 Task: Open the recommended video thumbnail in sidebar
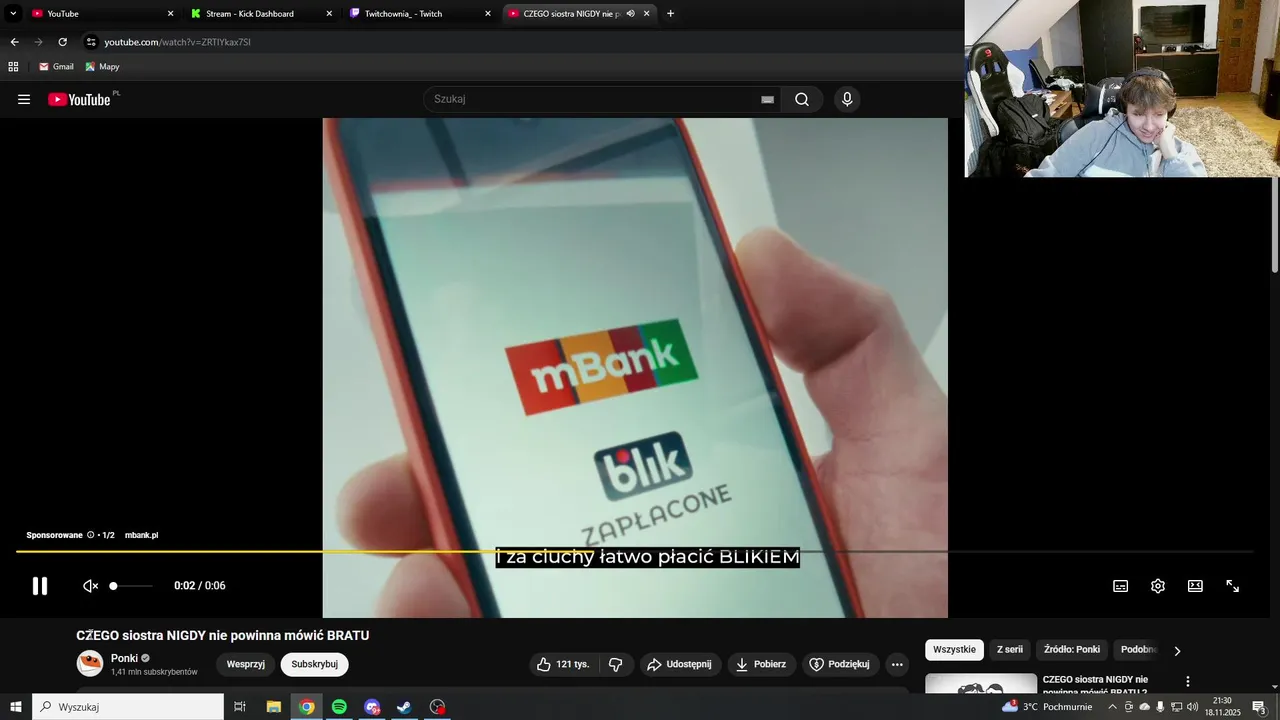click(981, 684)
